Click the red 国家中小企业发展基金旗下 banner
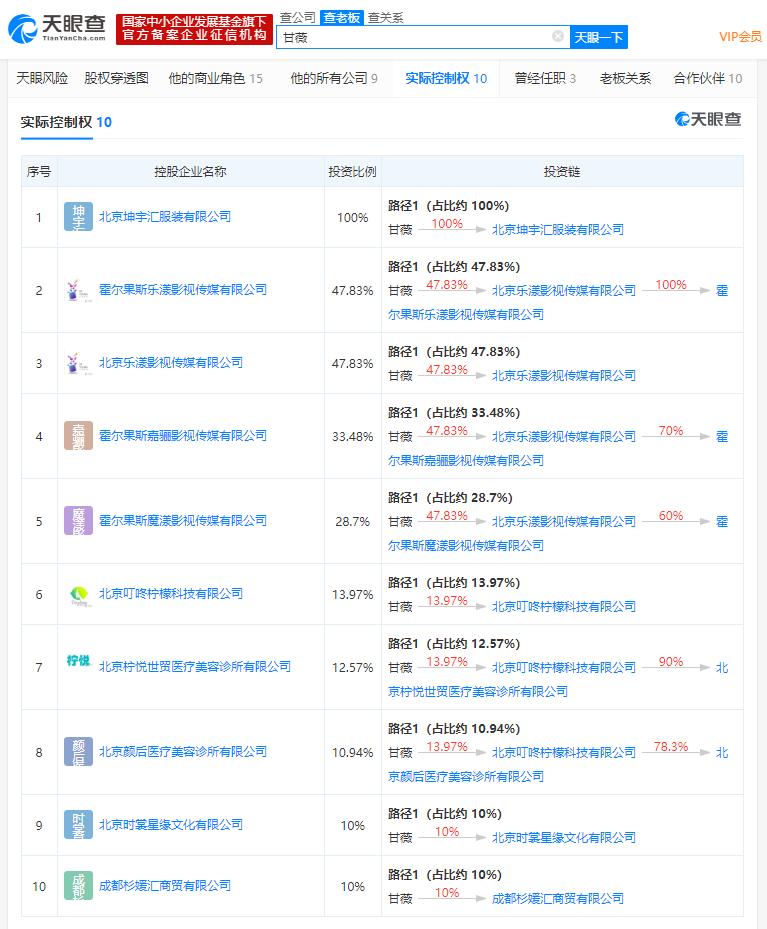 [194, 28]
